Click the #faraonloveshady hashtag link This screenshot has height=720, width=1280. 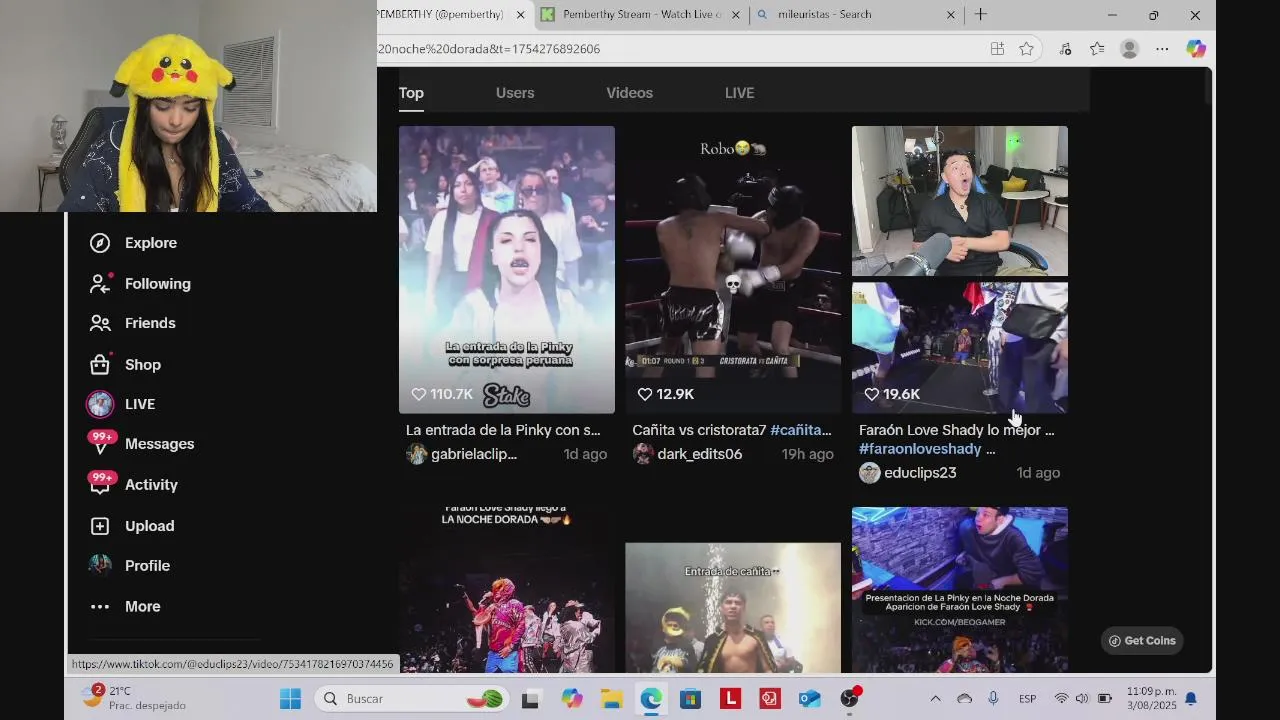click(920, 449)
